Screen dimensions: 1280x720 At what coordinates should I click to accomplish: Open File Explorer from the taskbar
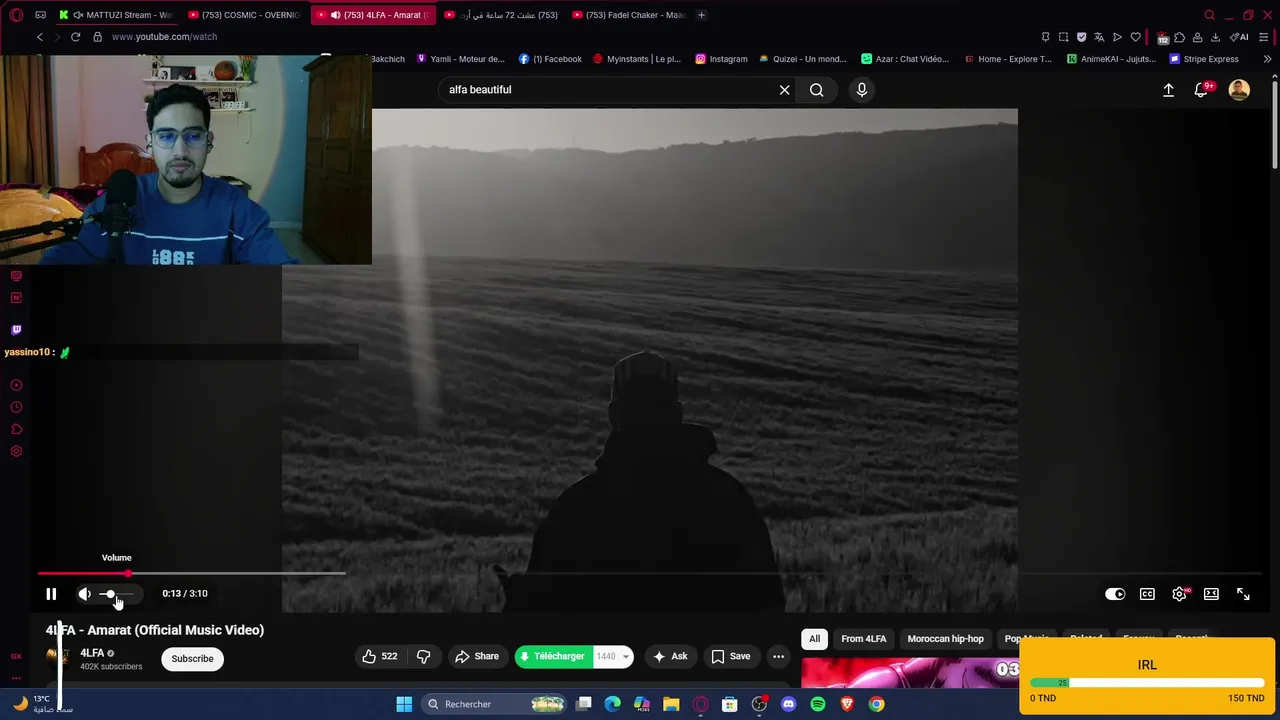coord(671,704)
